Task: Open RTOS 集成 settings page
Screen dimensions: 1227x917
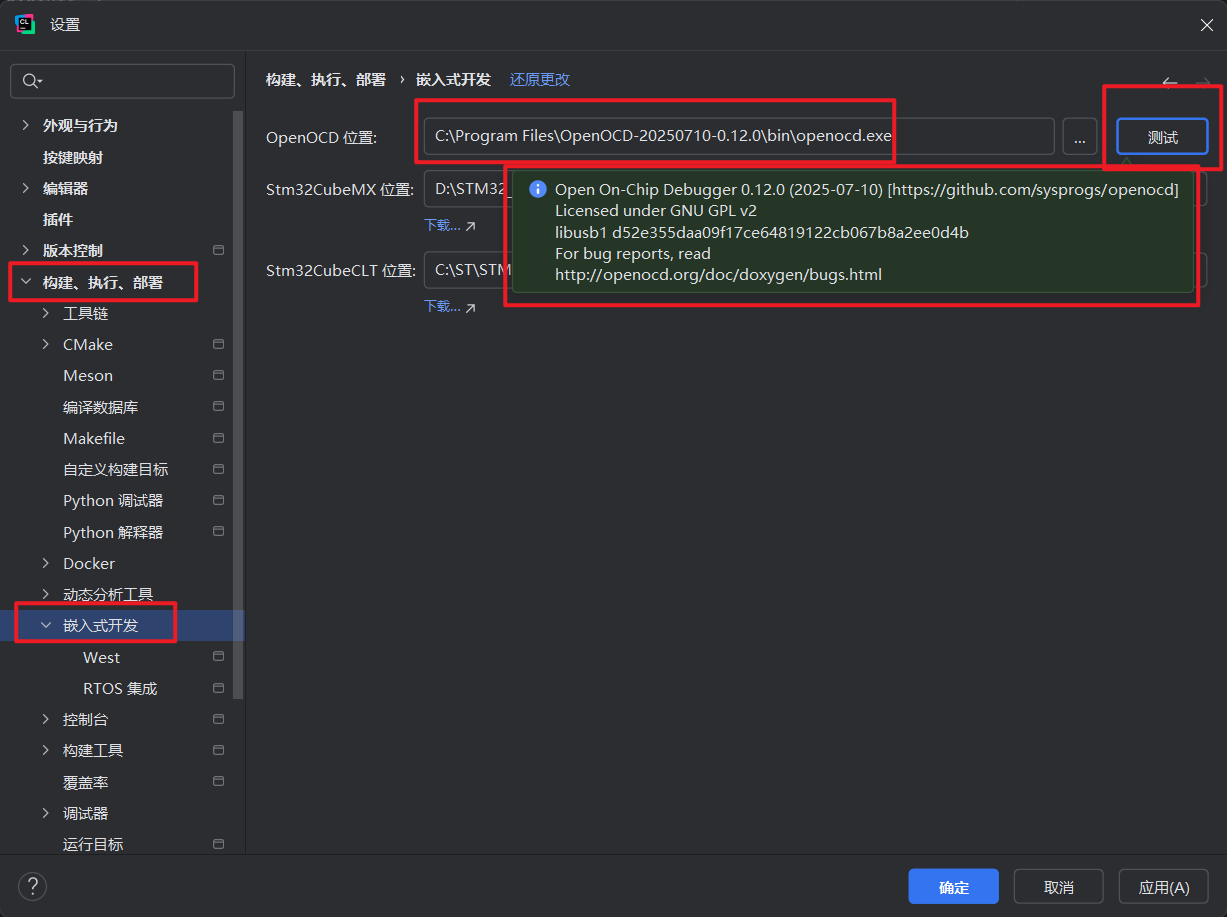Action: click(121, 688)
